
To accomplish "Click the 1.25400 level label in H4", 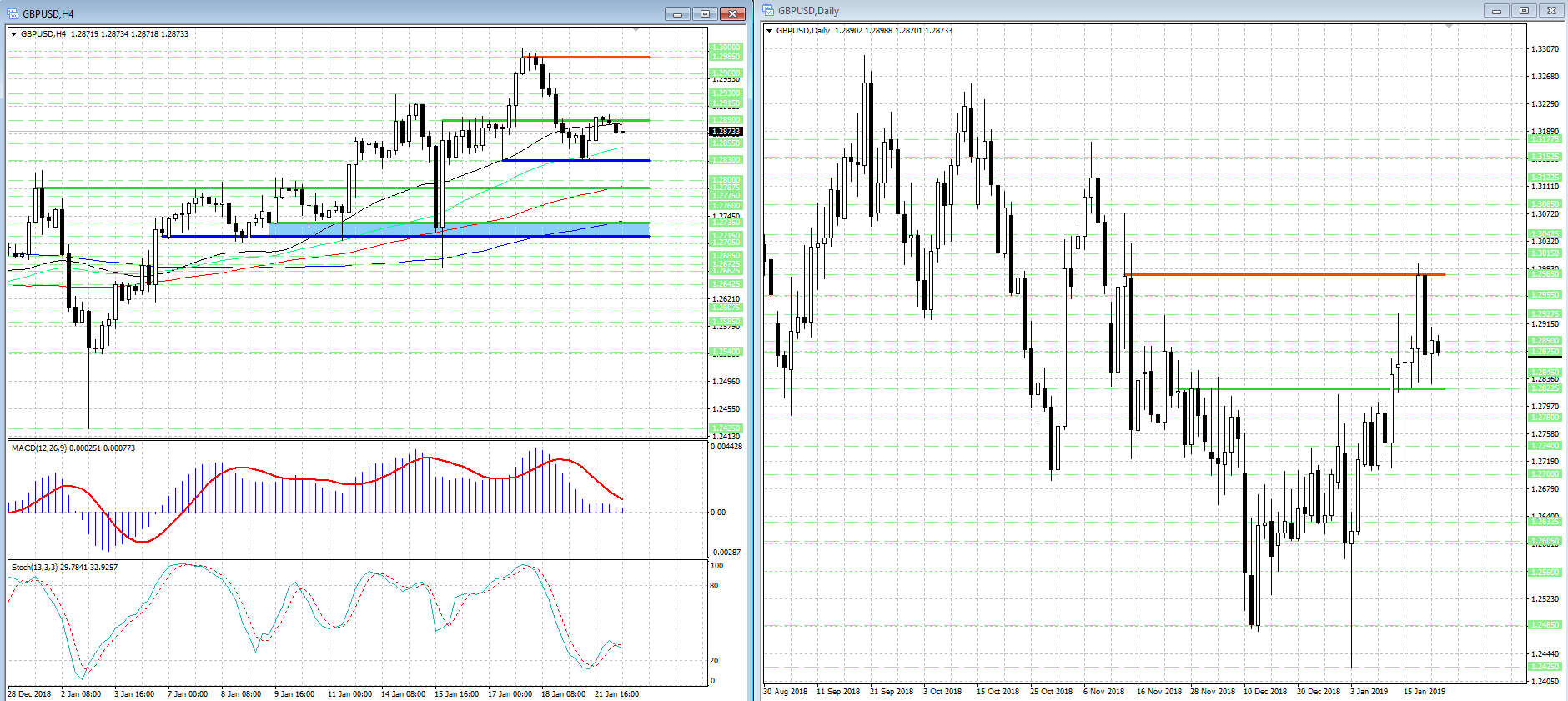I will tap(726, 352).
